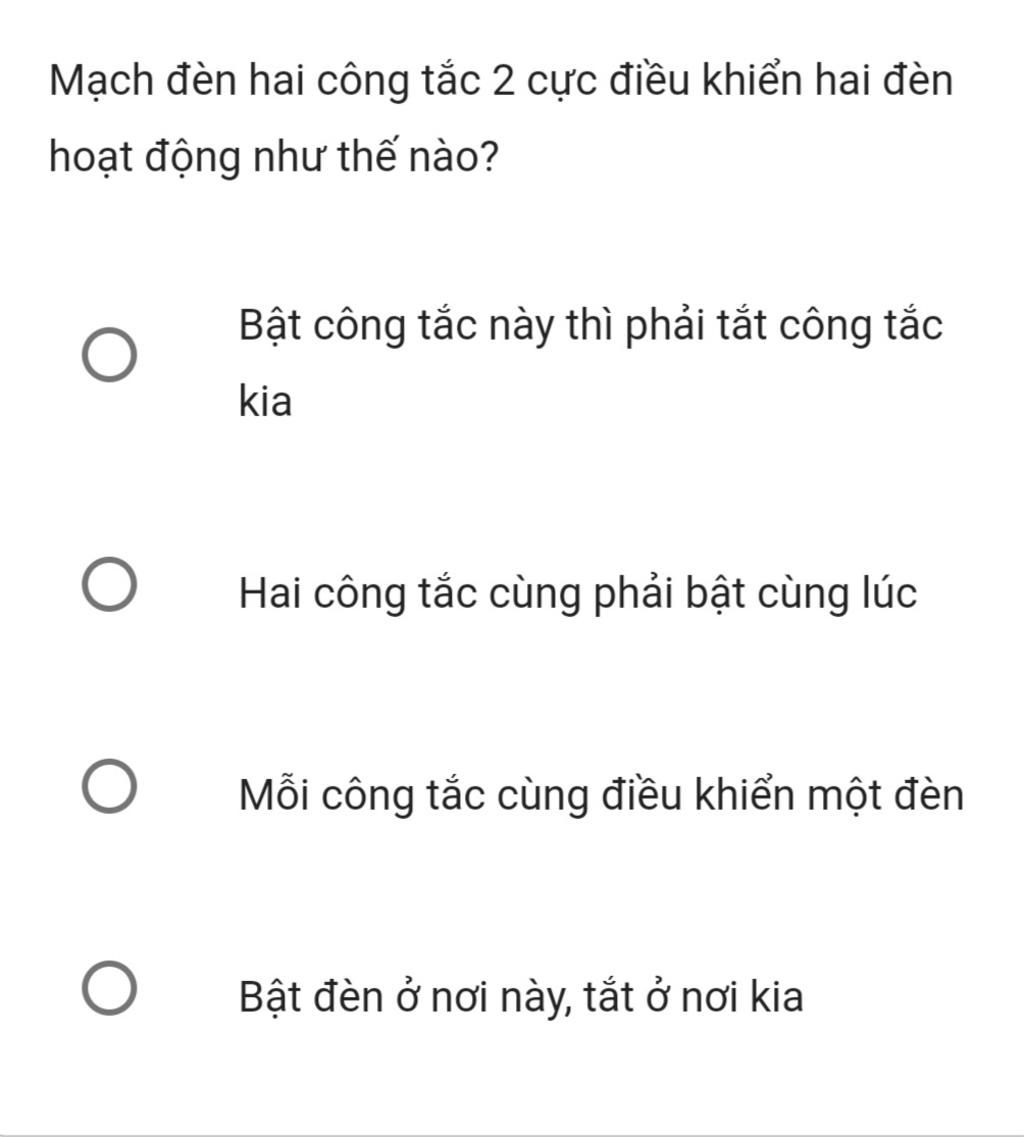Image resolution: width=1024 pixels, height=1137 pixels.
Task: Click the words 'phải tắt' in the first option
Action: pos(693,326)
